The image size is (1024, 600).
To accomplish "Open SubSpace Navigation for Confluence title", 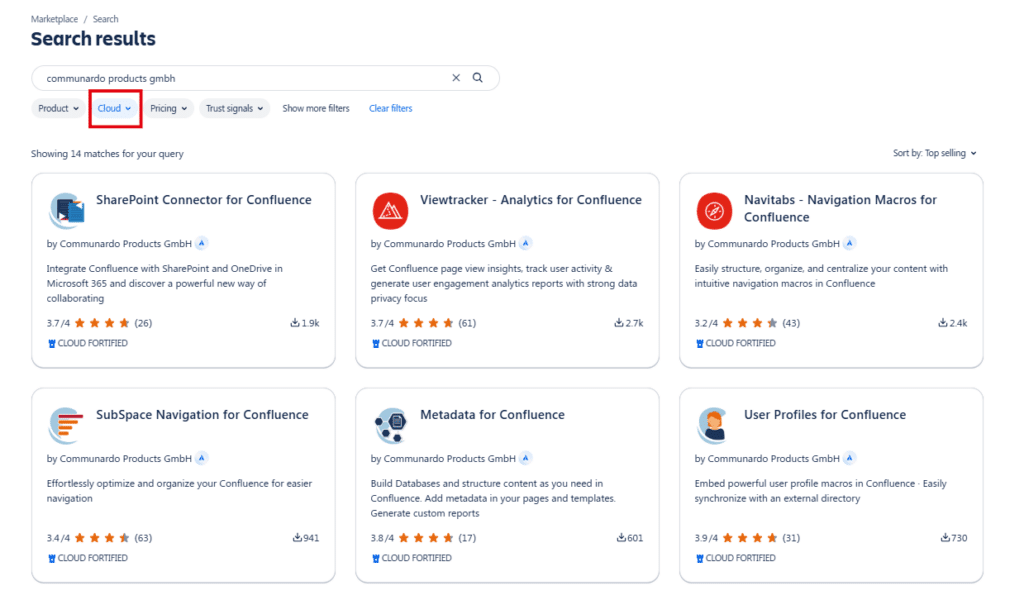I will [202, 415].
